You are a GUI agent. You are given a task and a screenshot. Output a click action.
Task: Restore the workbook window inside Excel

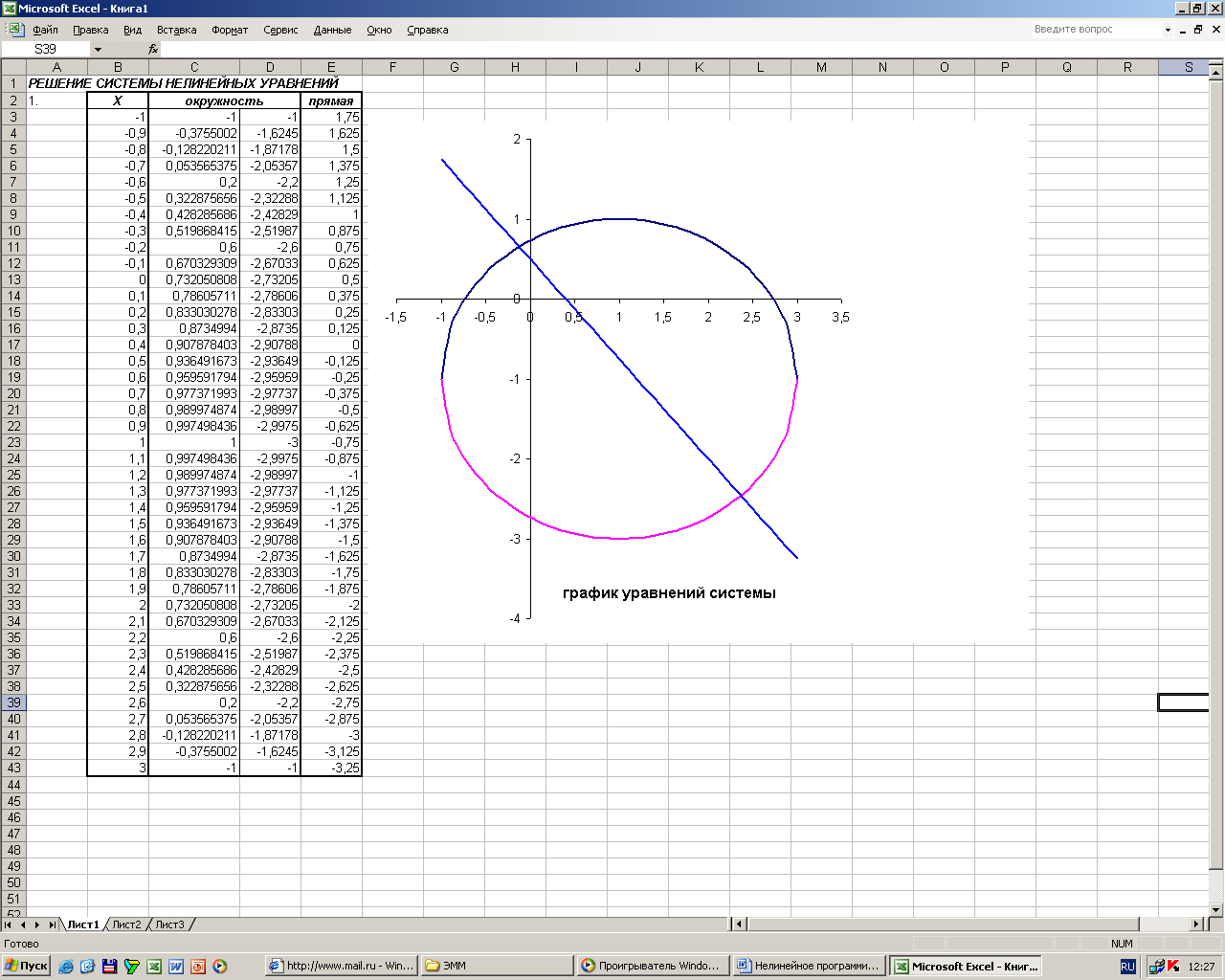(x=1198, y=30)
